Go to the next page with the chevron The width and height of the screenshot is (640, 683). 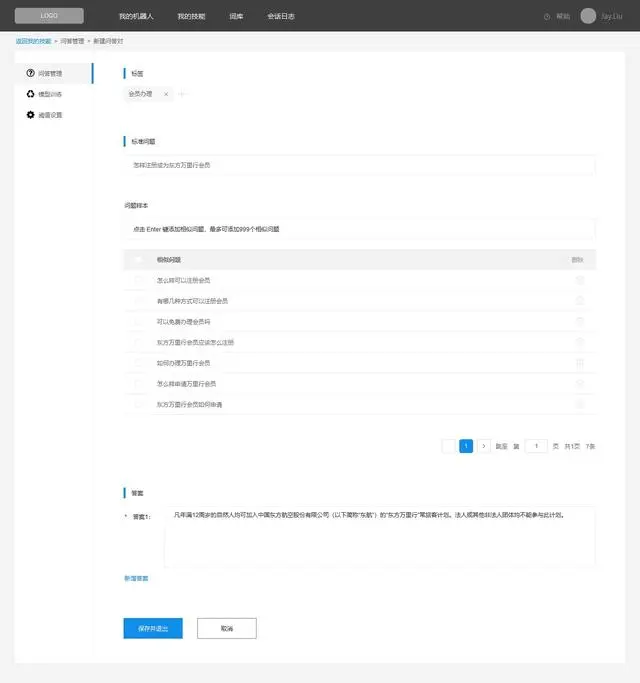click(x=484, y=446)
